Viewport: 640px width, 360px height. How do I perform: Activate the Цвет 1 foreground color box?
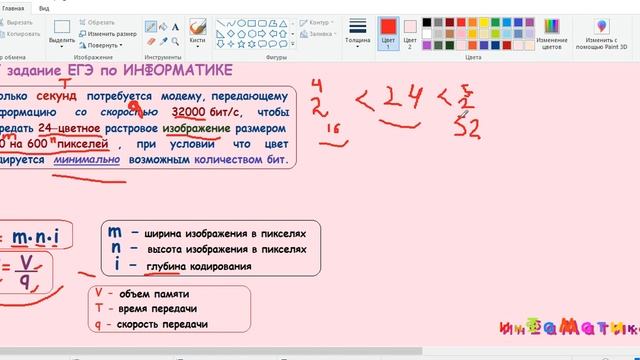(388, 33)
